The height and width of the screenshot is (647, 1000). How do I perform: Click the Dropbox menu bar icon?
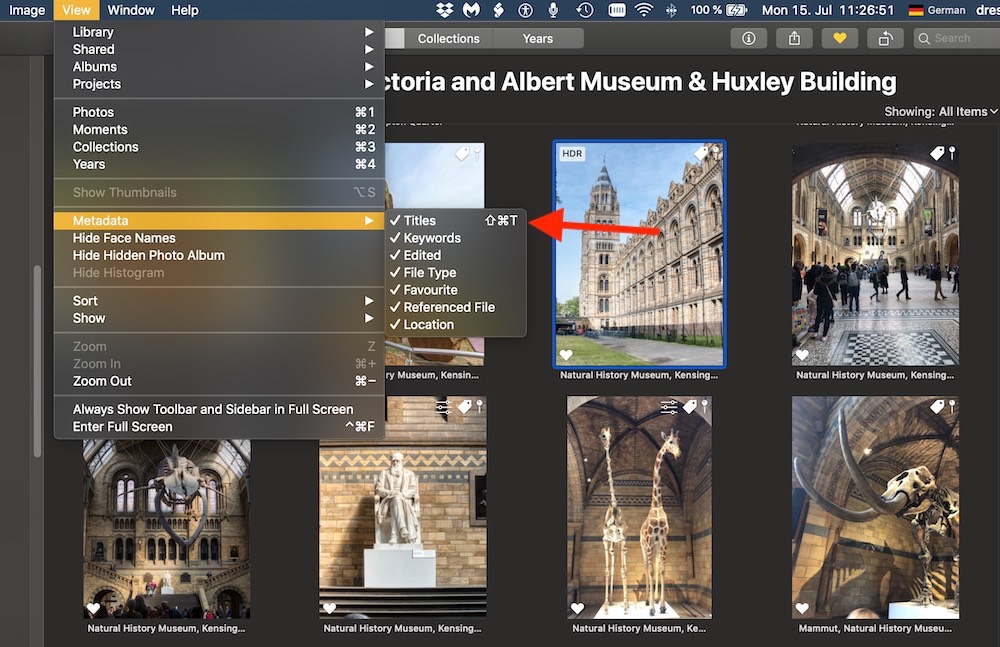[445, 10]
